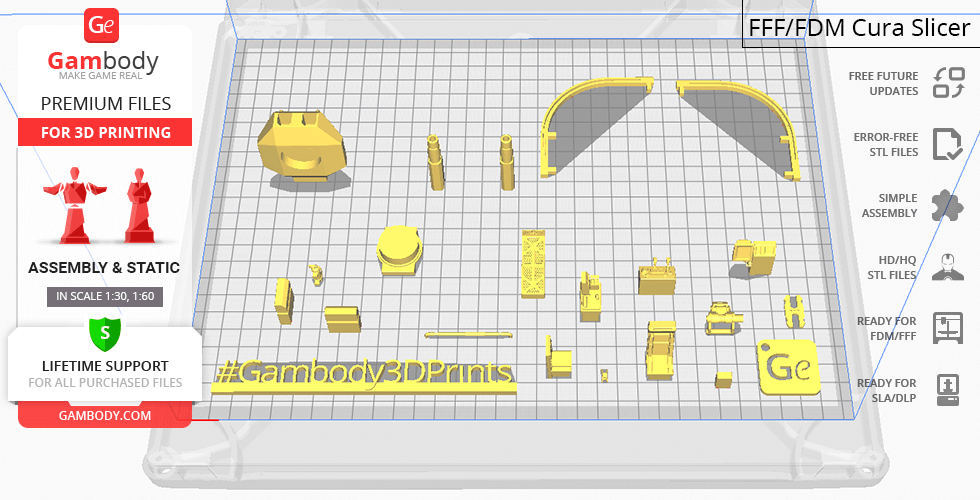Click the ERROR-FREE STL FILES label
980x500 pixels.
(x=886, y=144)
